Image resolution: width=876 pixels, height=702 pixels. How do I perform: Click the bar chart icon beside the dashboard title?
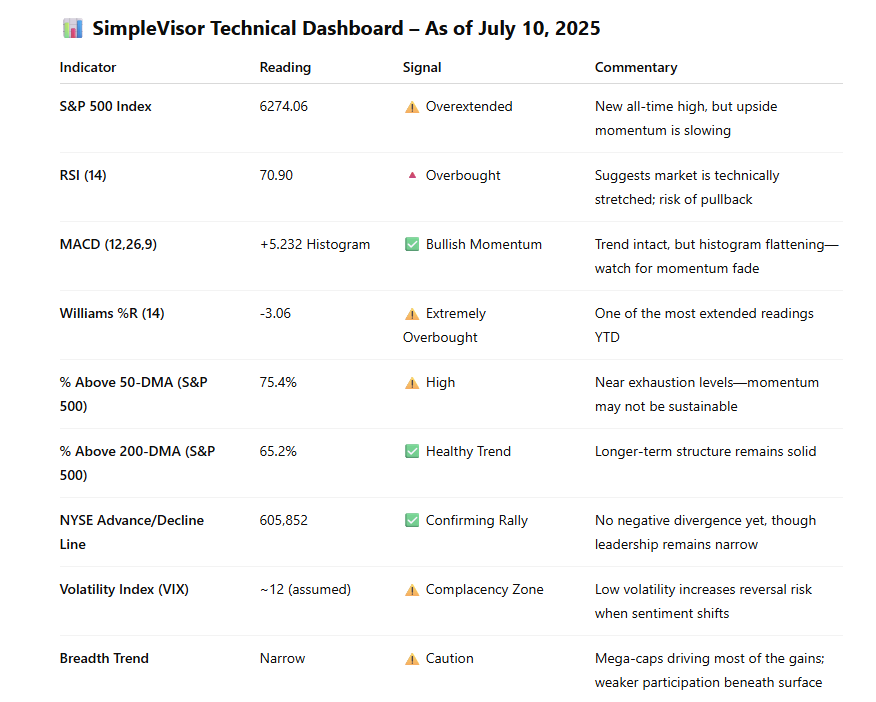72,28
